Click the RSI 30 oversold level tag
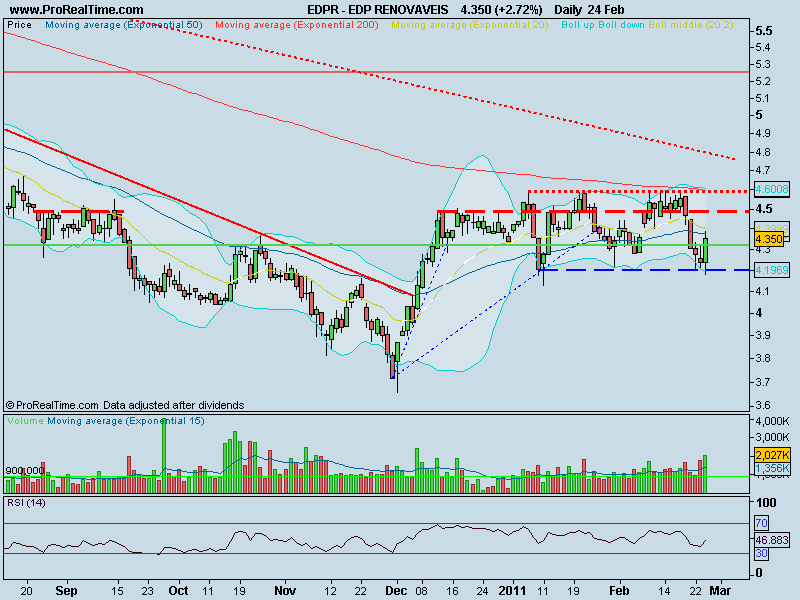 [762, 553]
